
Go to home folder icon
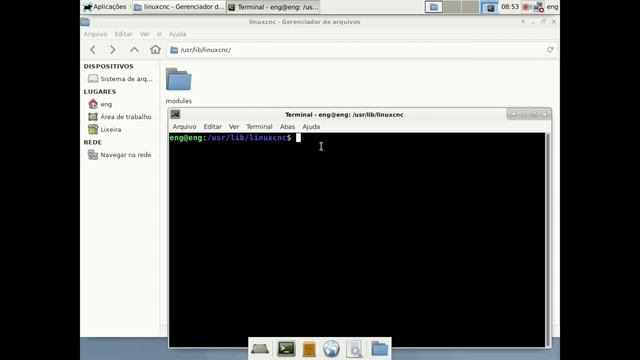[x=155, y=50]
